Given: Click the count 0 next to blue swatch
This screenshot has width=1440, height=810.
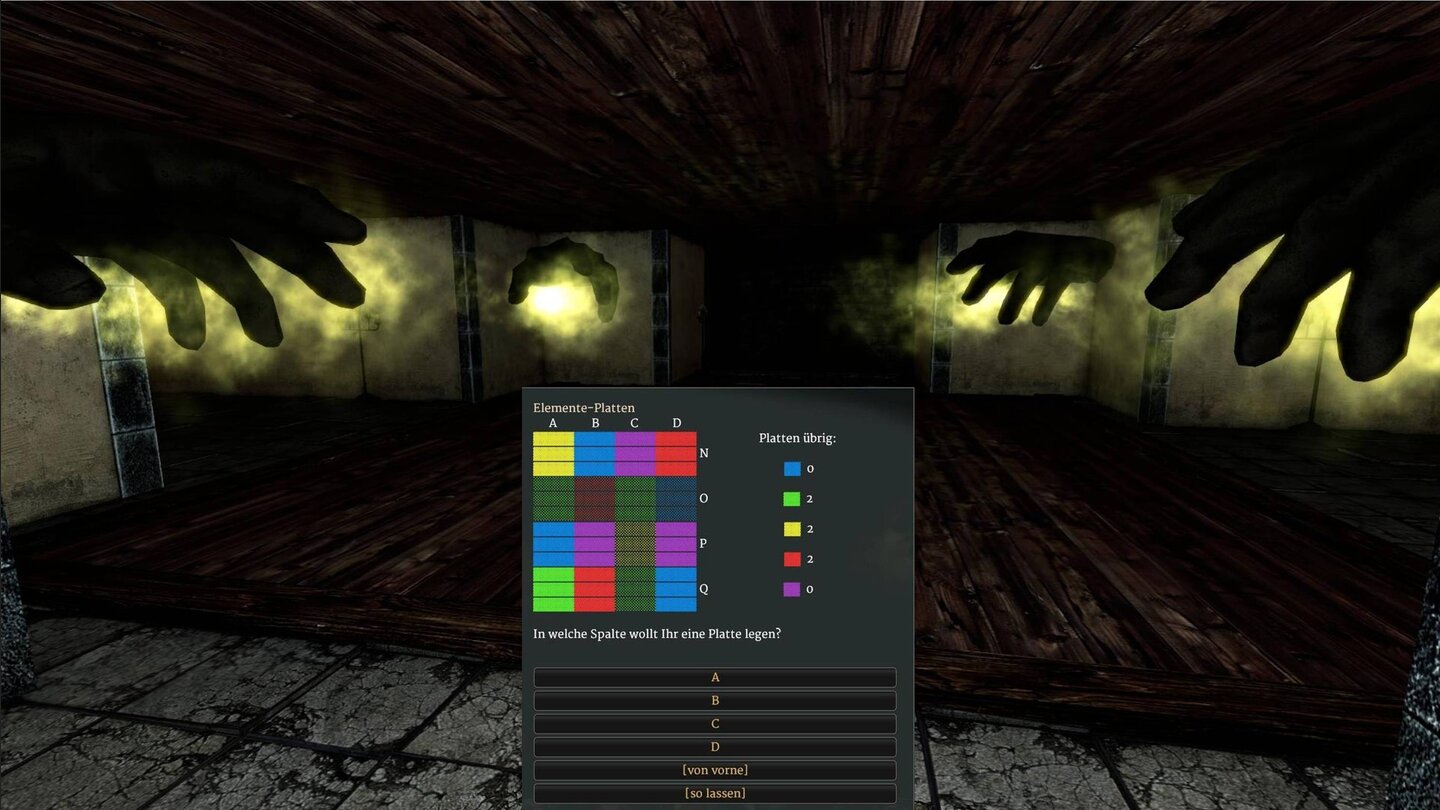Looking at the screenshot, I should click(x=810, y=469).
